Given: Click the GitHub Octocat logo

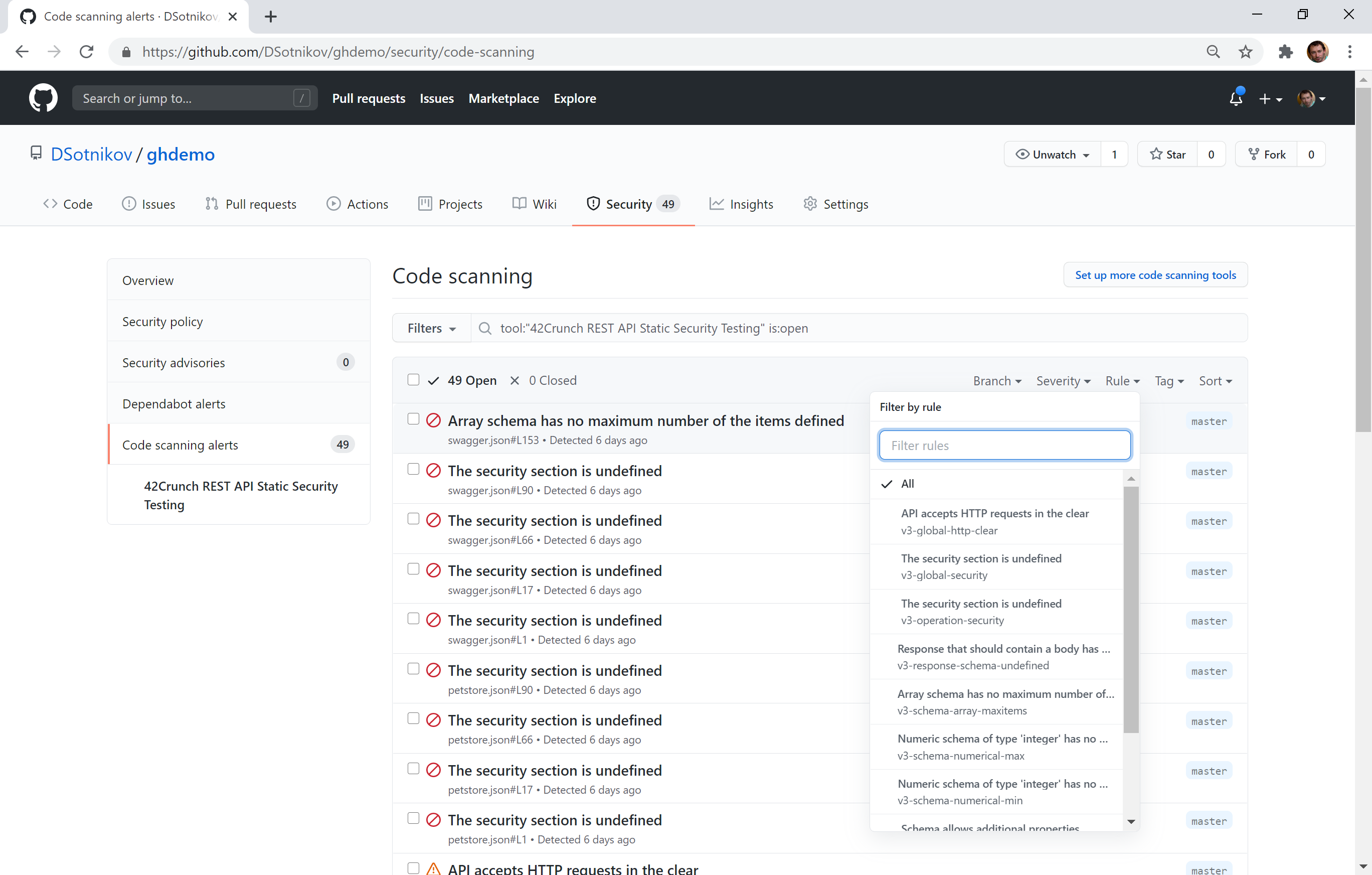Looking at the screenshot, I should point(43,98).
